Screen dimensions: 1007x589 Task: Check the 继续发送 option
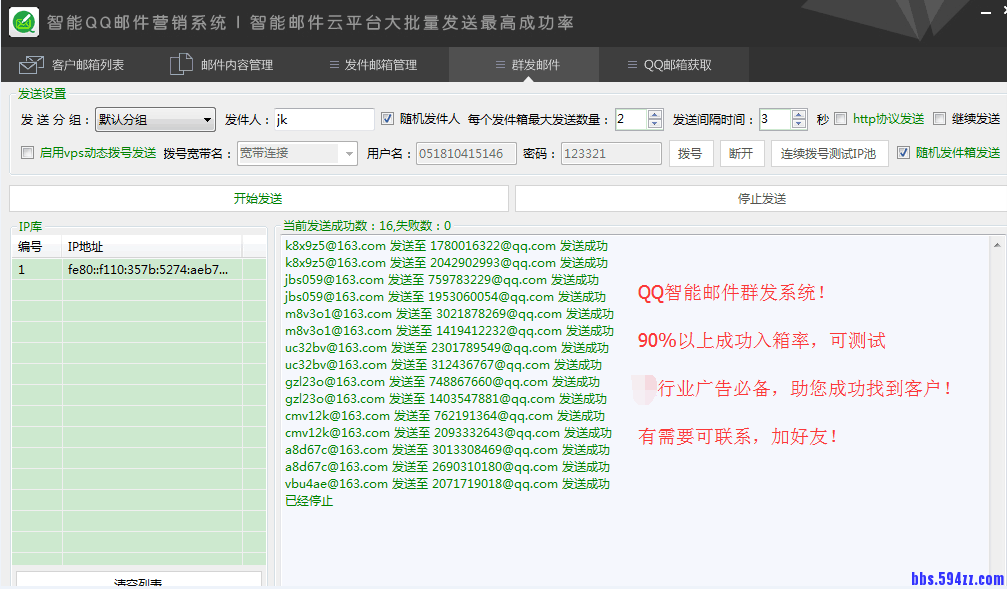939,119
